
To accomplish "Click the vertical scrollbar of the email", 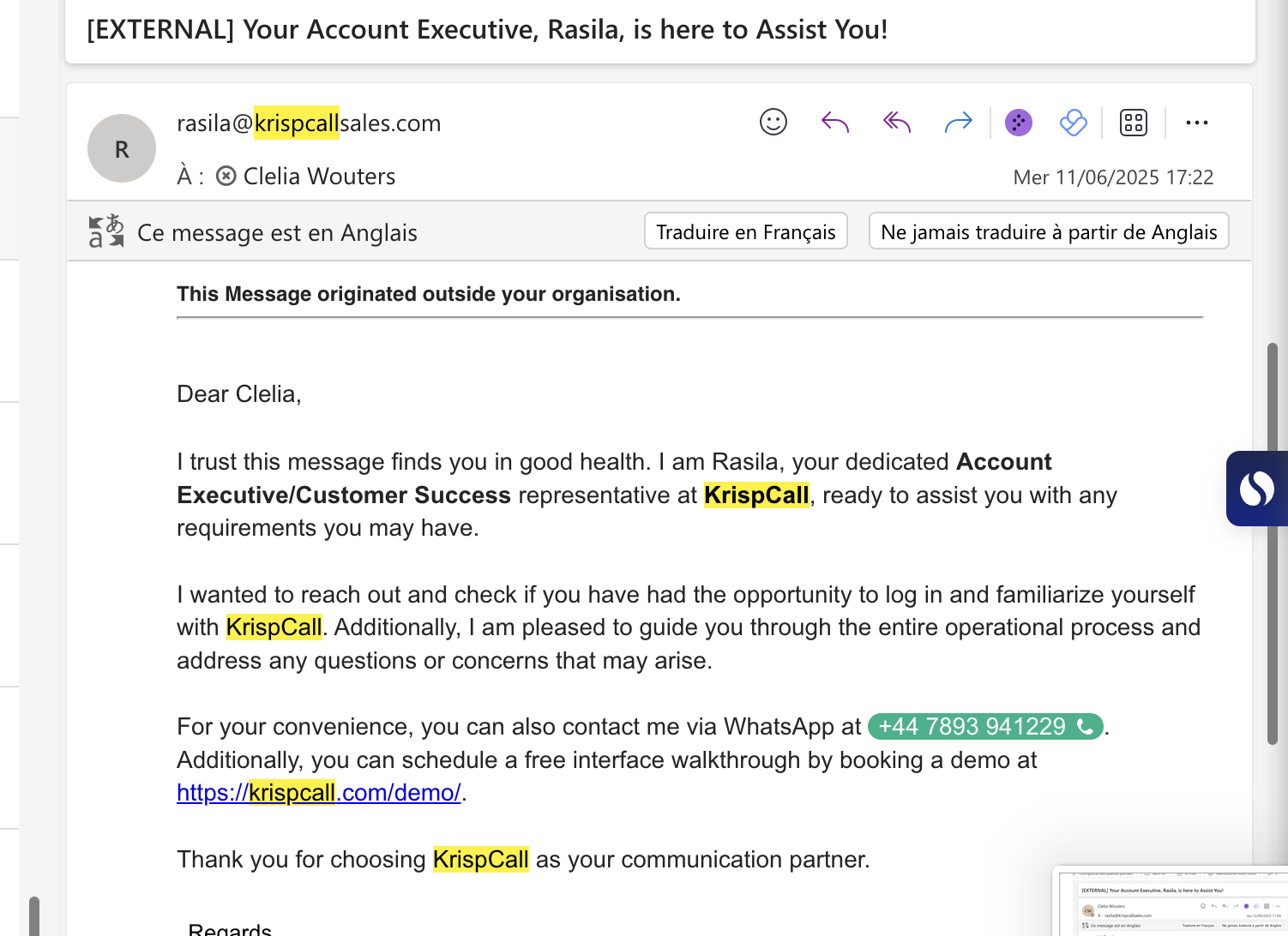I will point(1273,544).
